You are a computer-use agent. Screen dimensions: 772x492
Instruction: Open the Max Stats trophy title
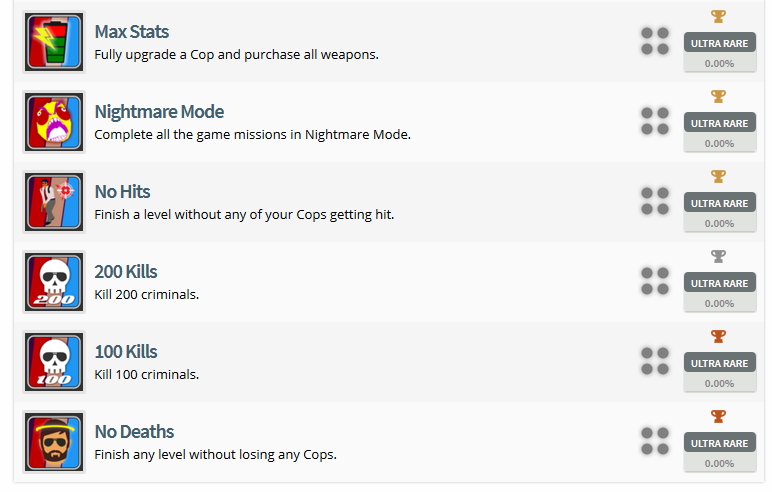[131, 32]
